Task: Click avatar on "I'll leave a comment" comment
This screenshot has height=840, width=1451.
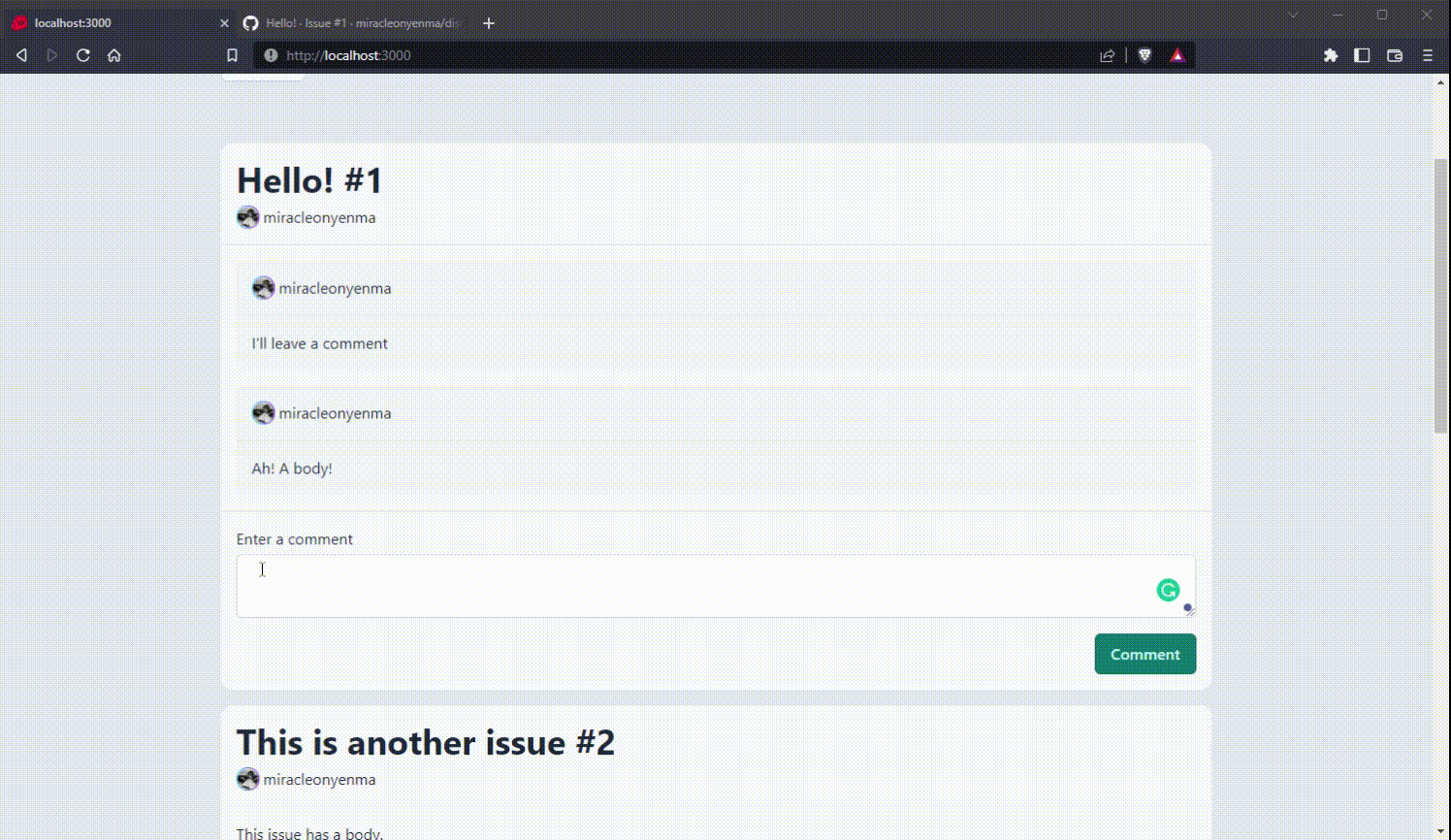Action: (x=264, y=287)
